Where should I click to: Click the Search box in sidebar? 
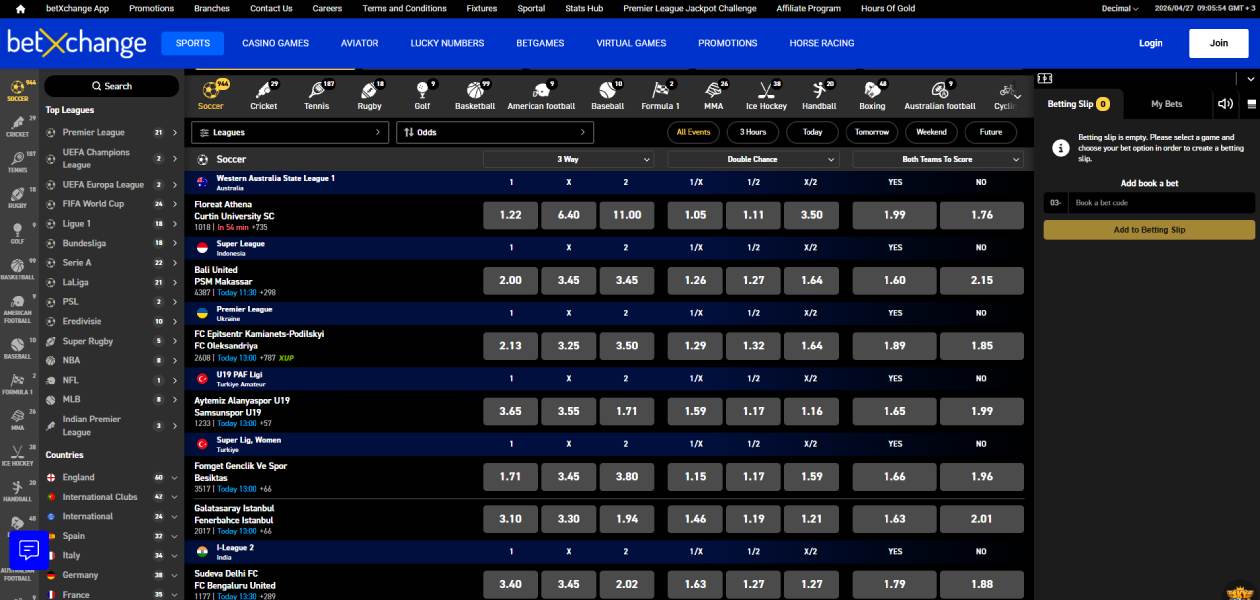(x=111, y=86)
